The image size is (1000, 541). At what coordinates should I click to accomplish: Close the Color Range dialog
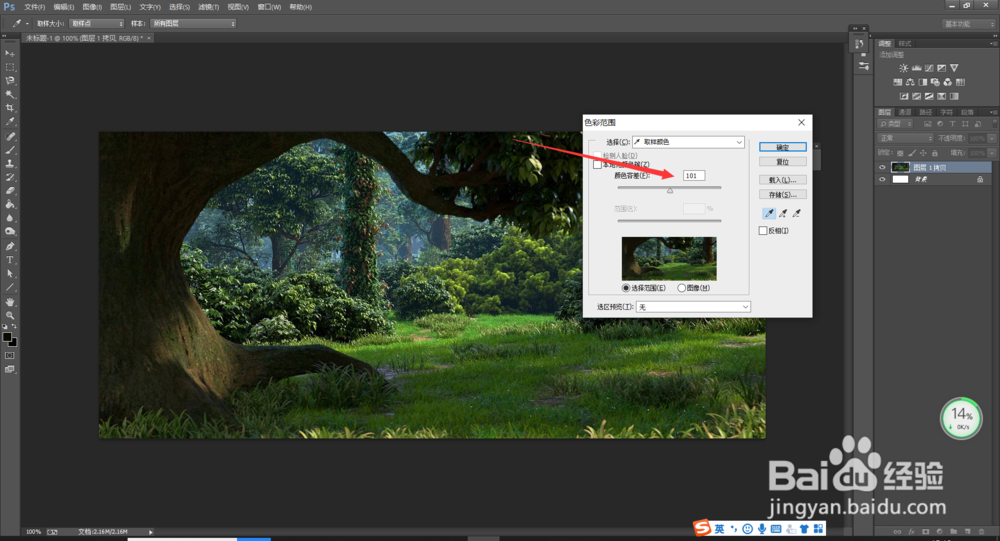802,122
